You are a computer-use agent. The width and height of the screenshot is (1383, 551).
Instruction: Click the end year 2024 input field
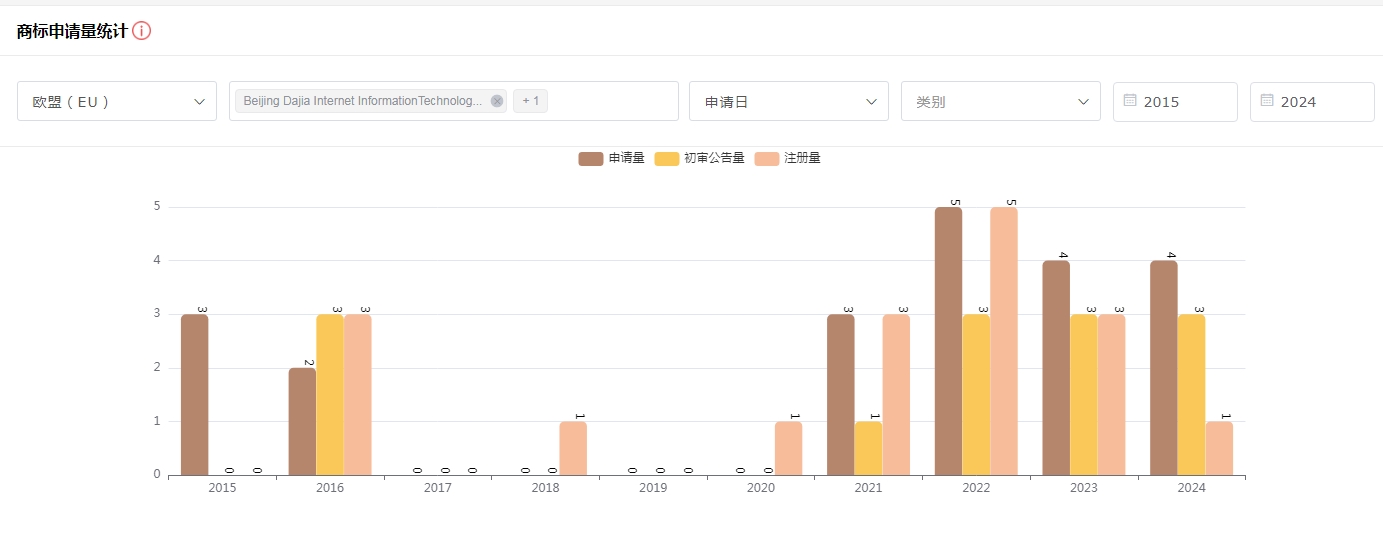(1322, 101)
